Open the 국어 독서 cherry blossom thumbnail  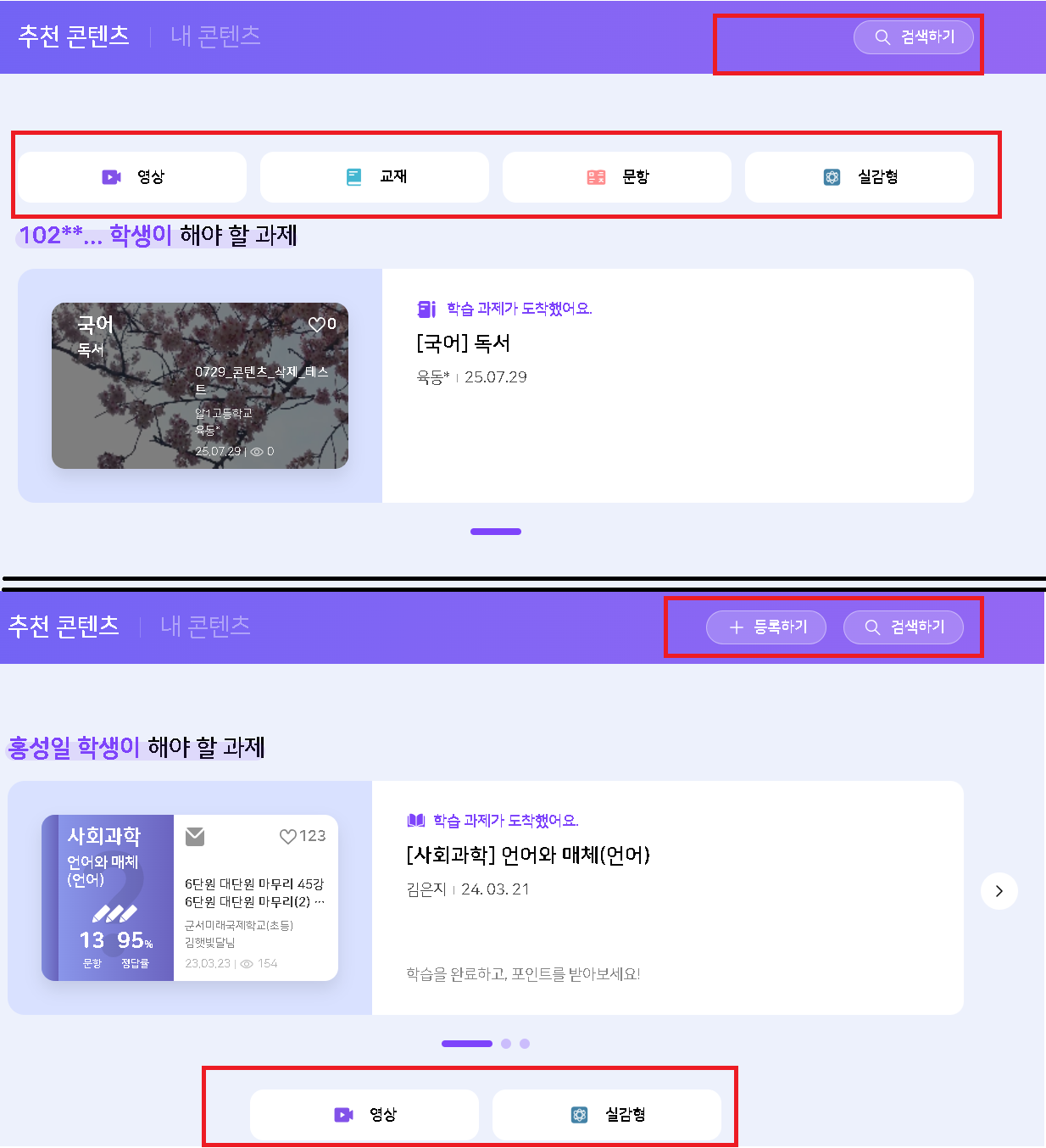200,386
